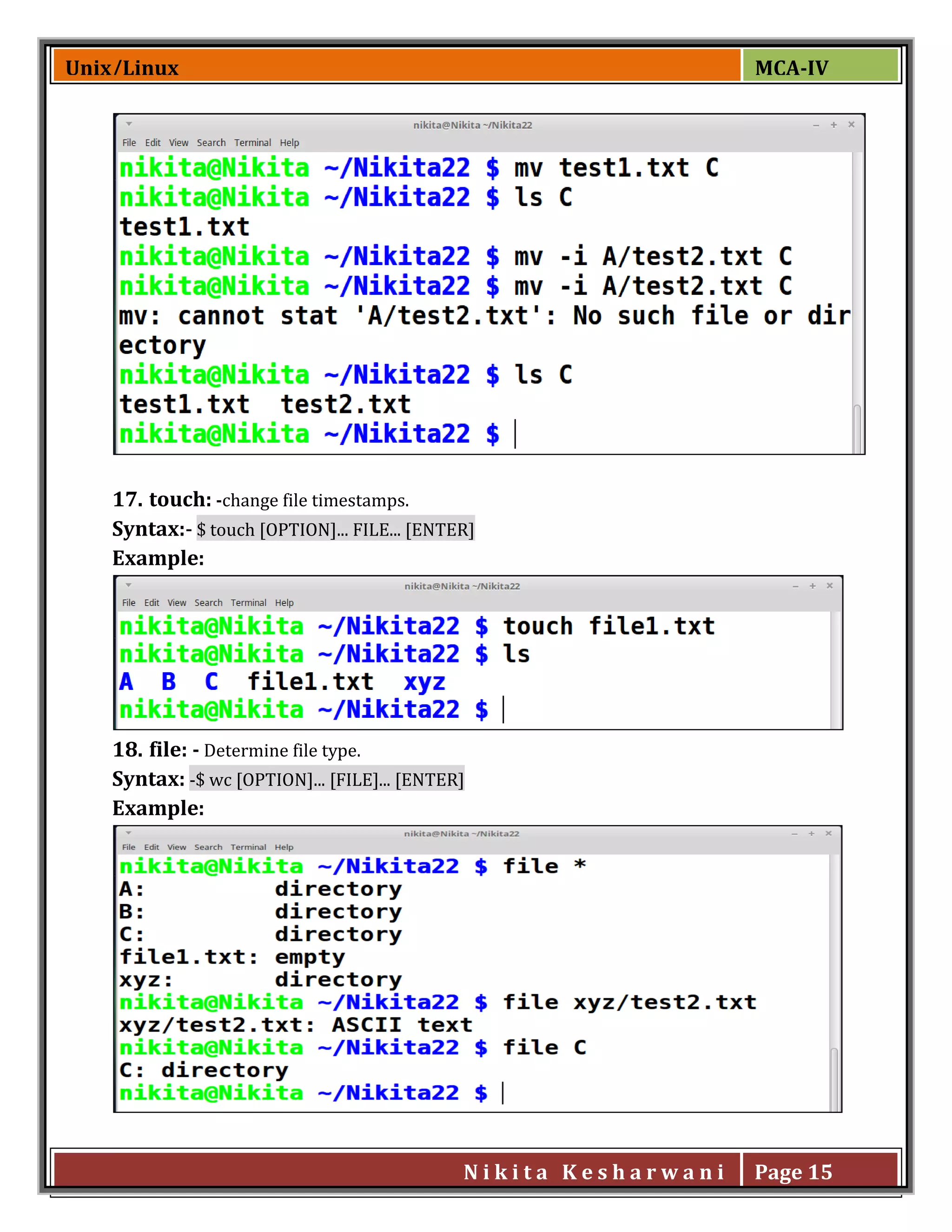Open Search menu in file example terminal
This screenshot has width=952, height=1232.
click(208, 847)
